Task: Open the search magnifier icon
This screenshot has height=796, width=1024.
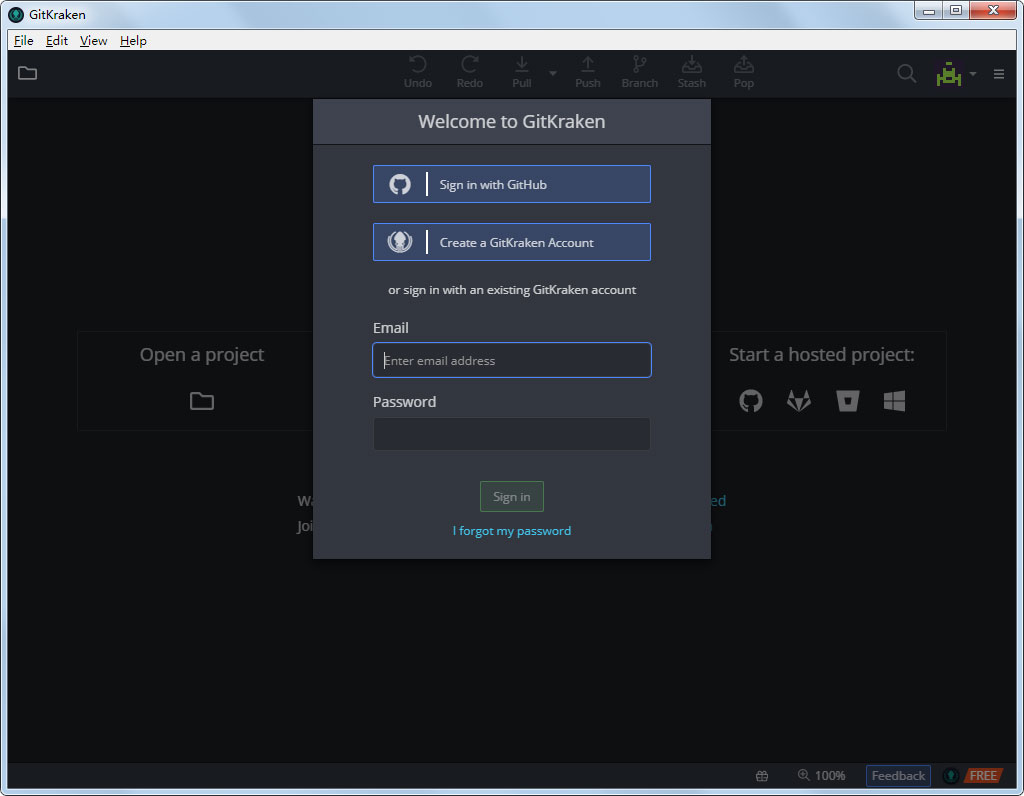Action: point(906,73)
